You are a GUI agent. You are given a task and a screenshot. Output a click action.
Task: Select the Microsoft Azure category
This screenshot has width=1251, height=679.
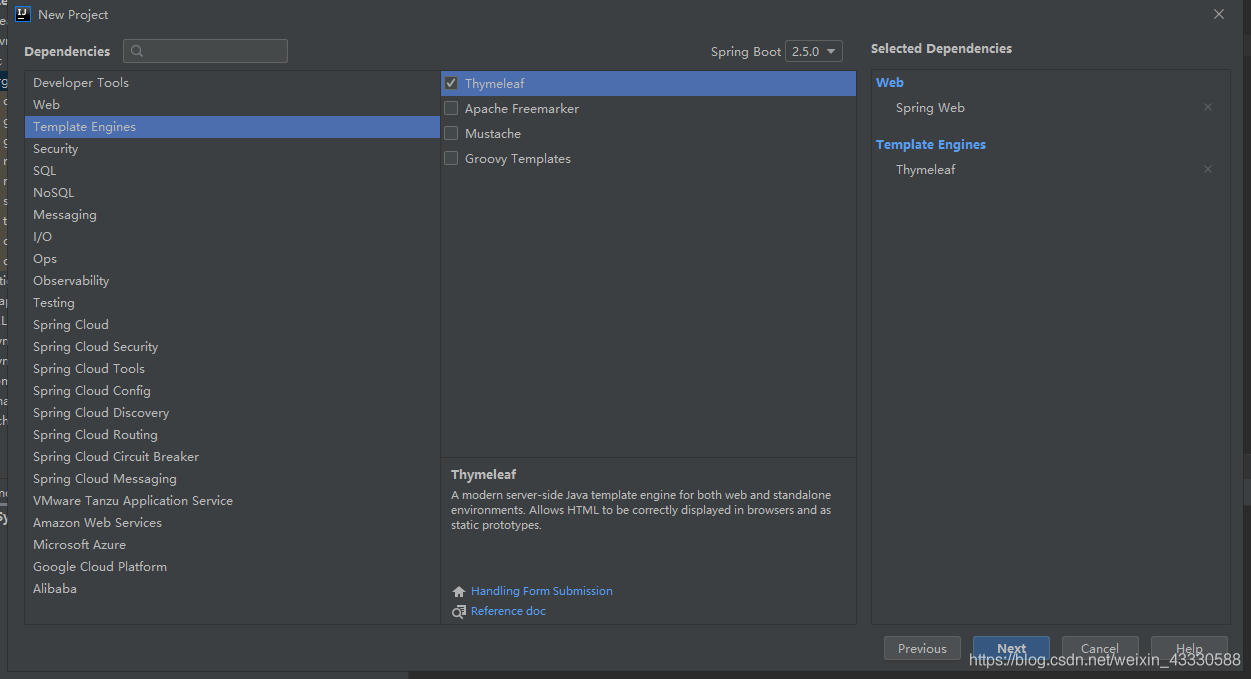pyautogui.click(x=232, y=545)
